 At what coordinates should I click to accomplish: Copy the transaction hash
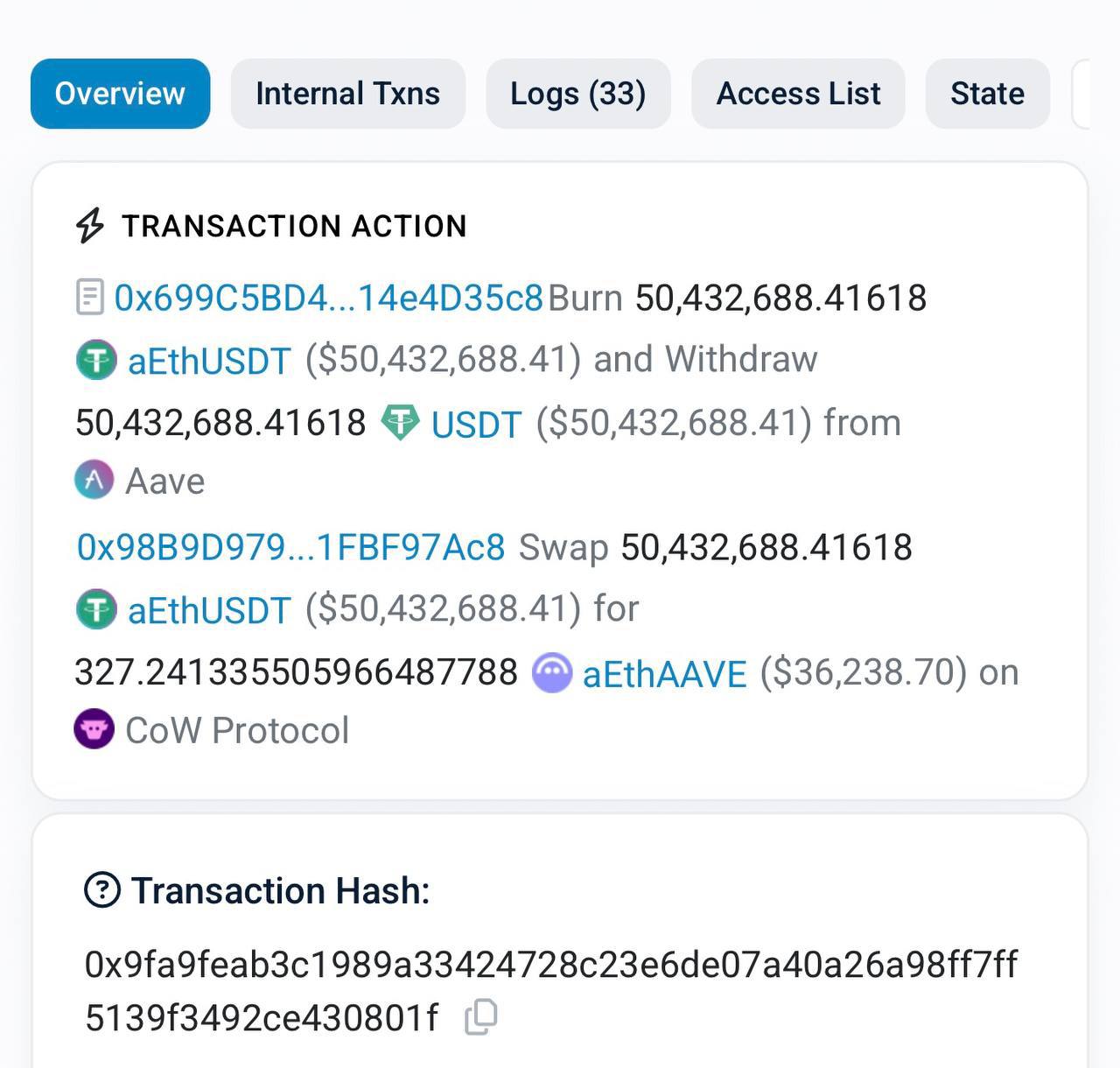[x=481, y=1016]
